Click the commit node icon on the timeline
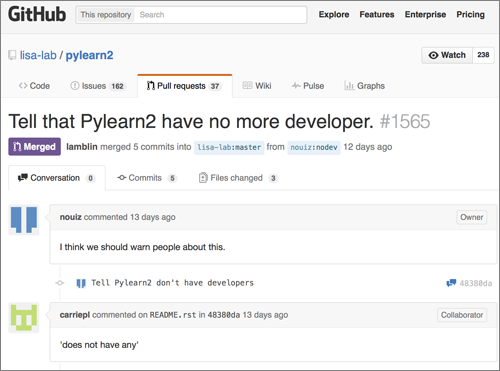The width and height of the screenshot is (500, 371). coord(60,283)
